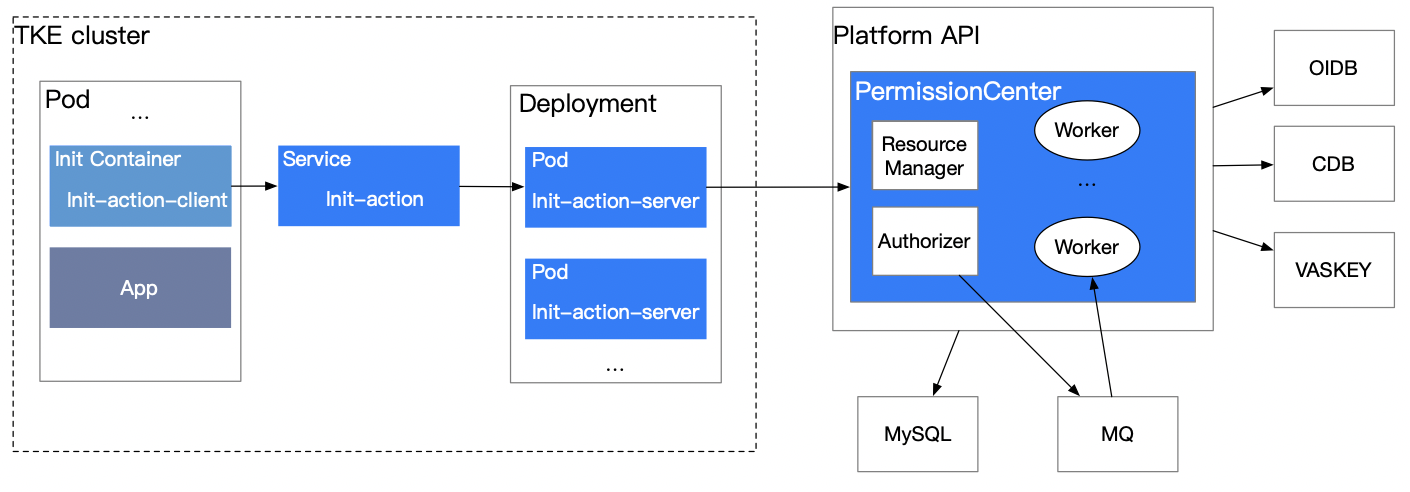Image resolution: width=1410 pixels, height=492 pixels.
Task: Select the OIDB box
Action: pyautogui.click(x=1334, y=68)
